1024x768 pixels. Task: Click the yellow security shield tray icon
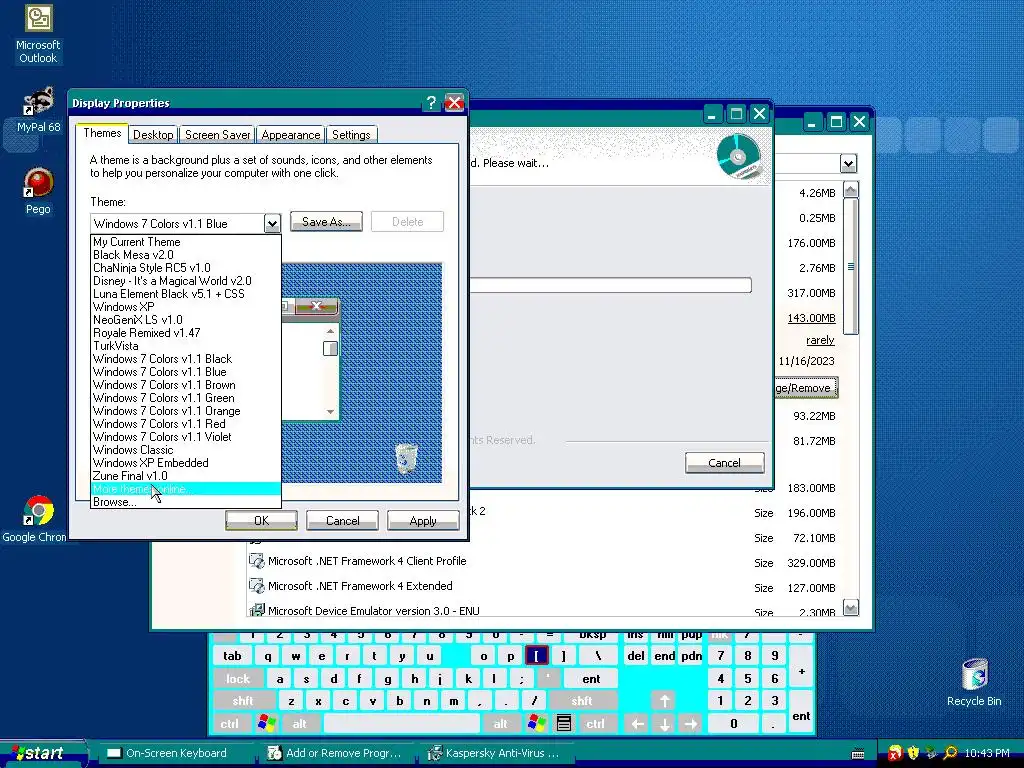click(913, 753)
